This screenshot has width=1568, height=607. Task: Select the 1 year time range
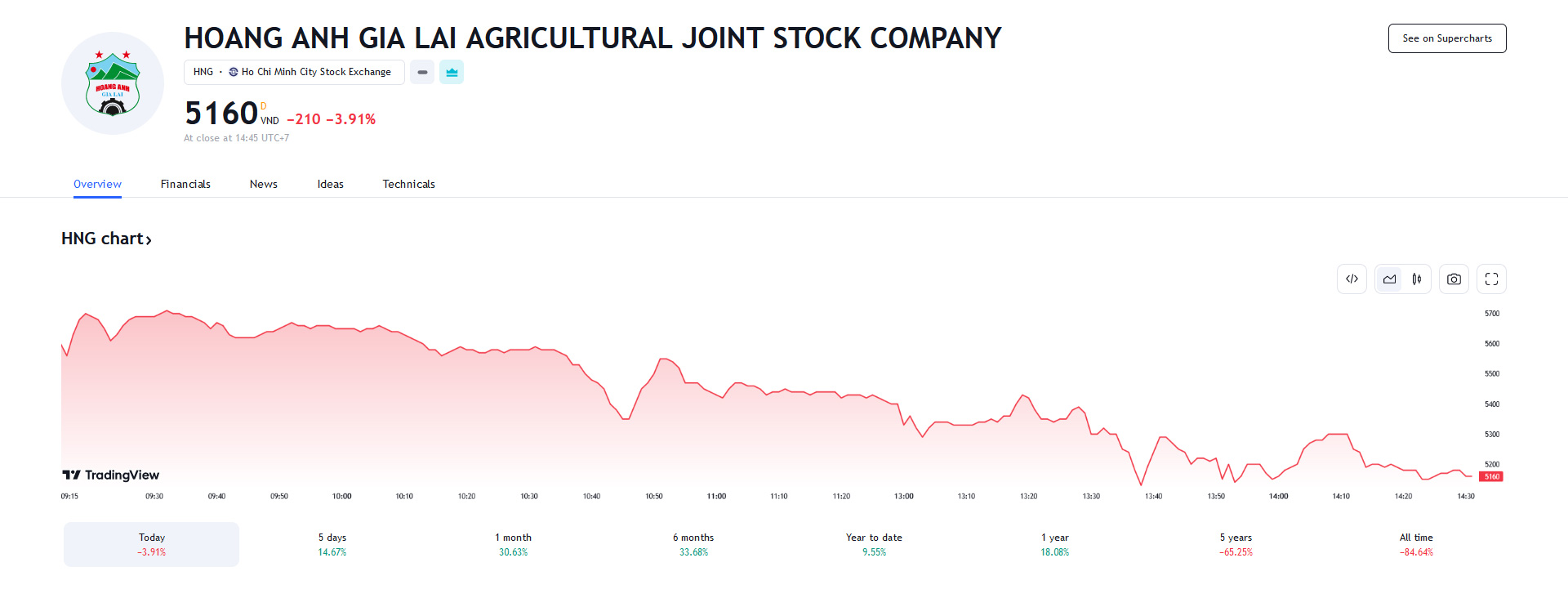(x=1054, y=544)
